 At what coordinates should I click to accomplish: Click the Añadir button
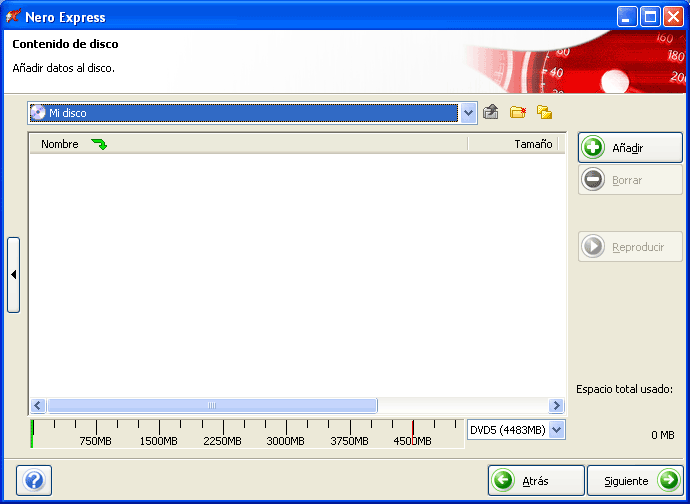630,147
